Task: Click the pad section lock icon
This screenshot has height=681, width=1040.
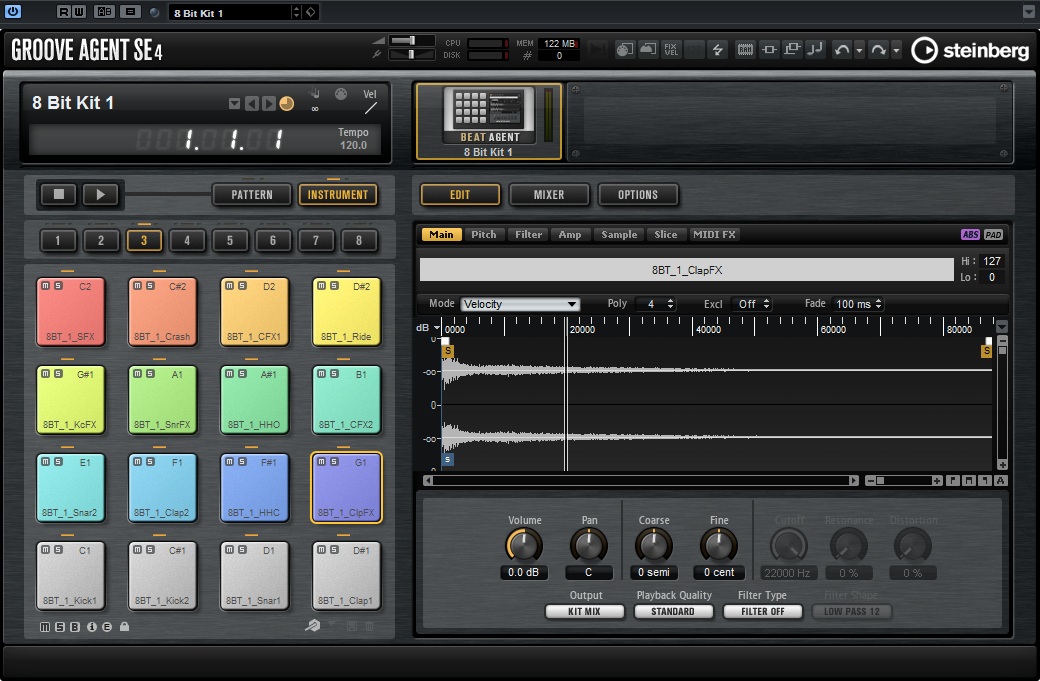Action: [124, 626]
